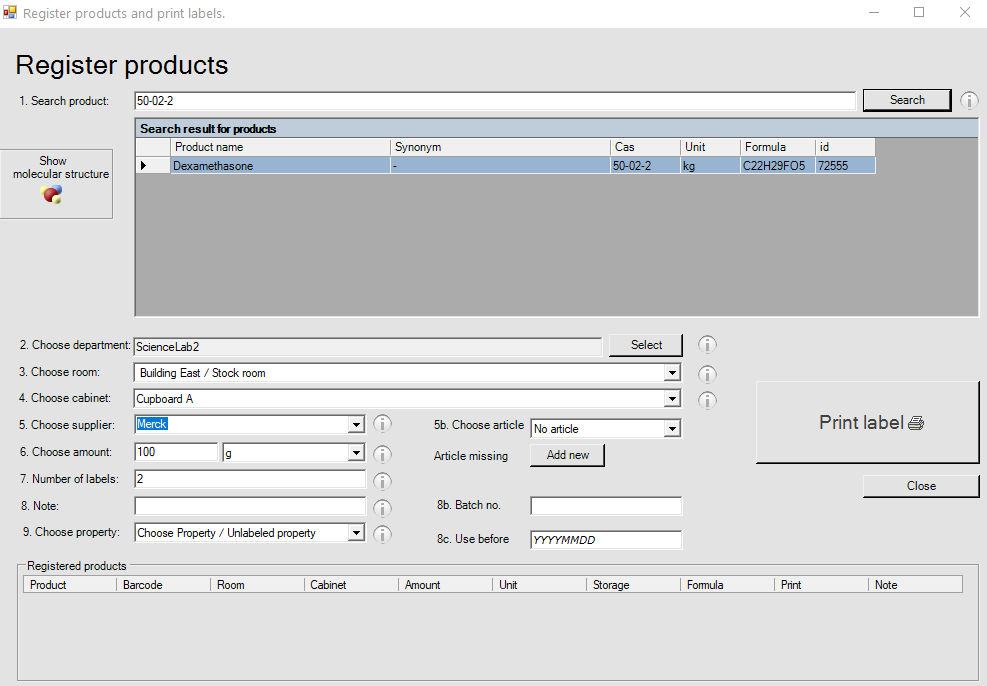The image size is (987, 686).
Task: Click Select button for department
Action: pyautogui.click(x=646, y=345)
